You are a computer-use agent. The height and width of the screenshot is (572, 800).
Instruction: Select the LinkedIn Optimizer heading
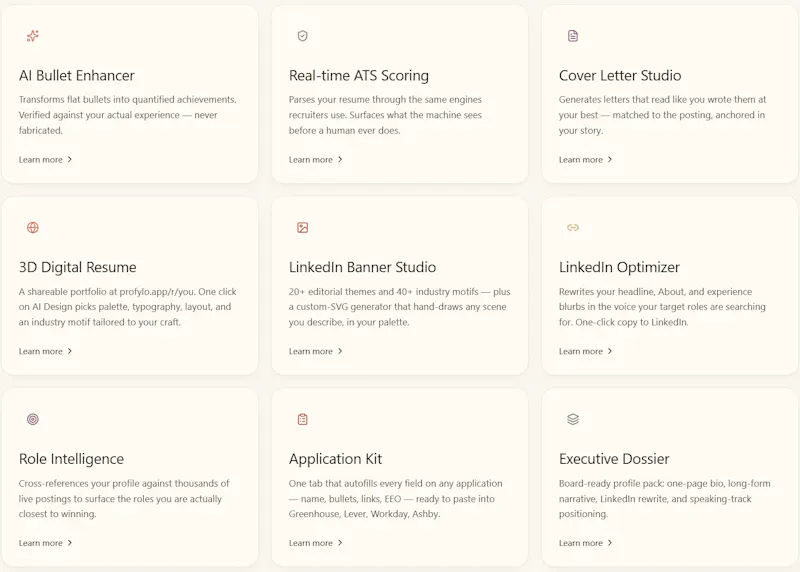[x=619, y=267]
